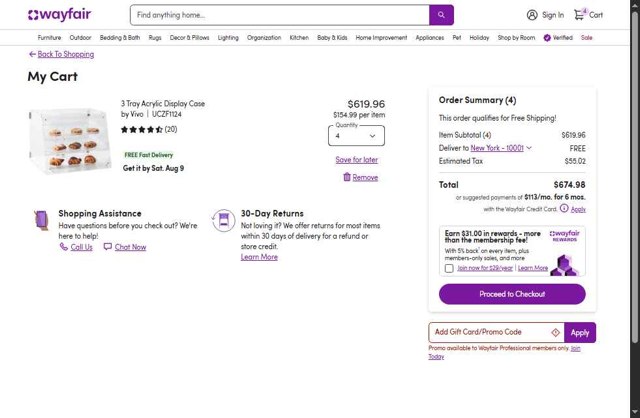Click the Wayfair Rewards logo
The height and width of the screenshot is (418, 640).
point(564,236)
